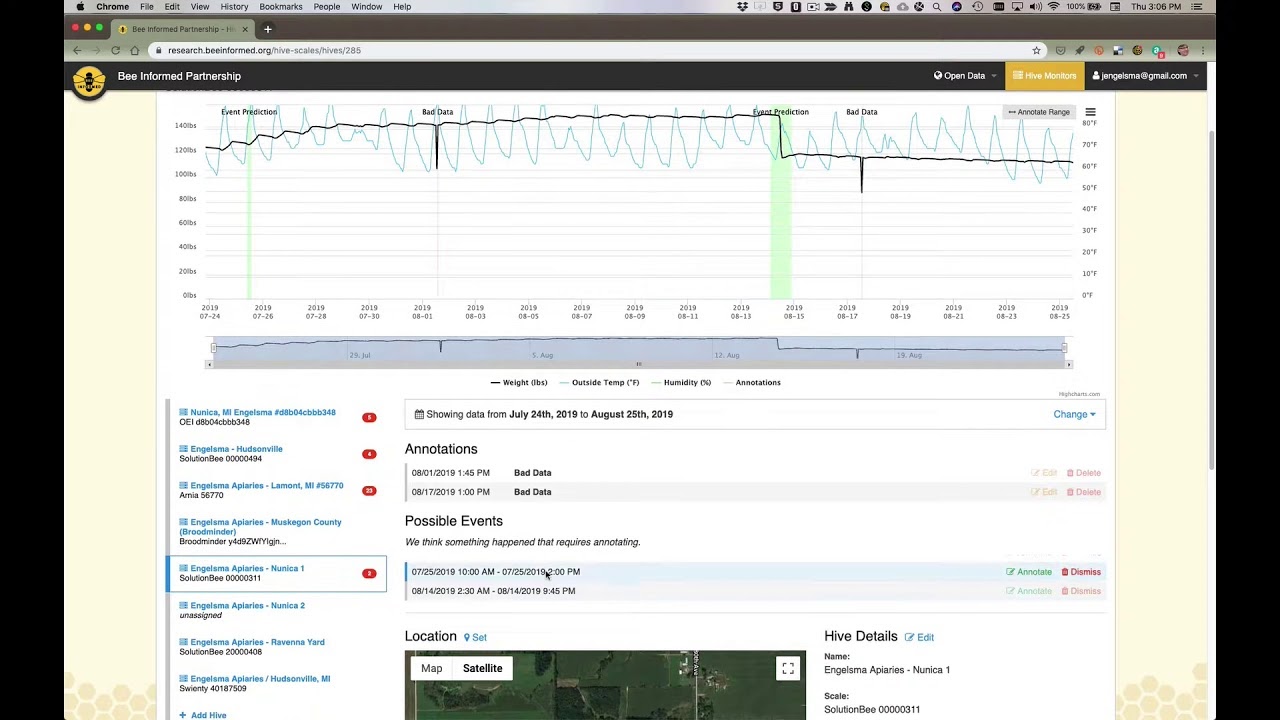
Task: Click the red badge on Lamont hive
Action: (x=369, y=491)
